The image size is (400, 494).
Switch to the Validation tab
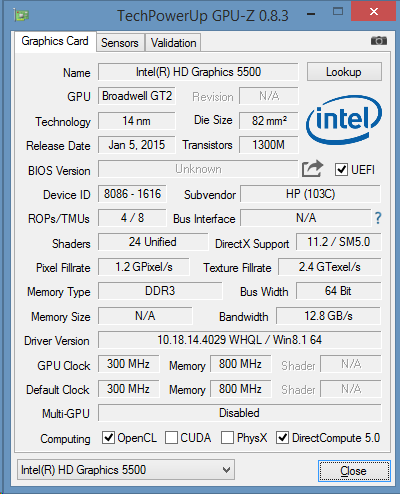point(173,43)
